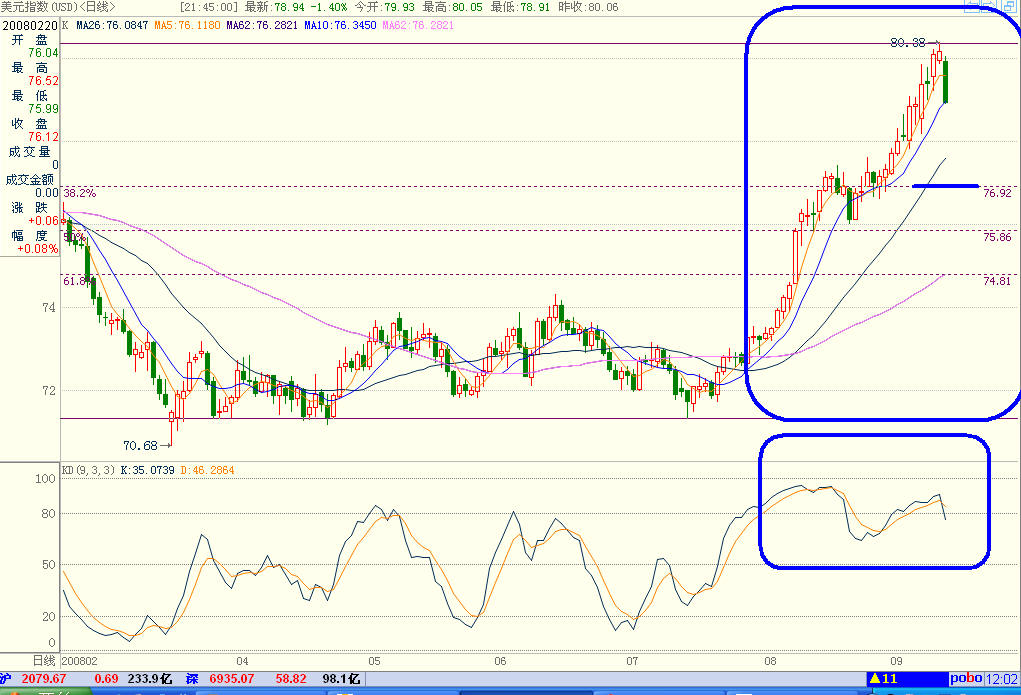The height and width of the screenshot is (695, 1021).
Task: Click today's open 今开:79.93
Action: [x=384, y=7]
